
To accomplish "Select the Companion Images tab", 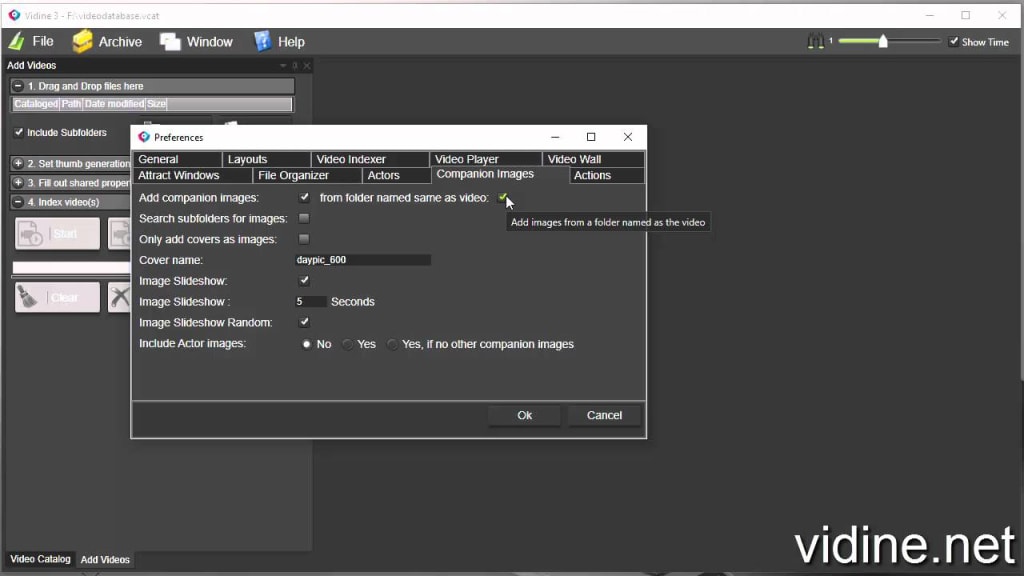I will click(x=500, y=174).
